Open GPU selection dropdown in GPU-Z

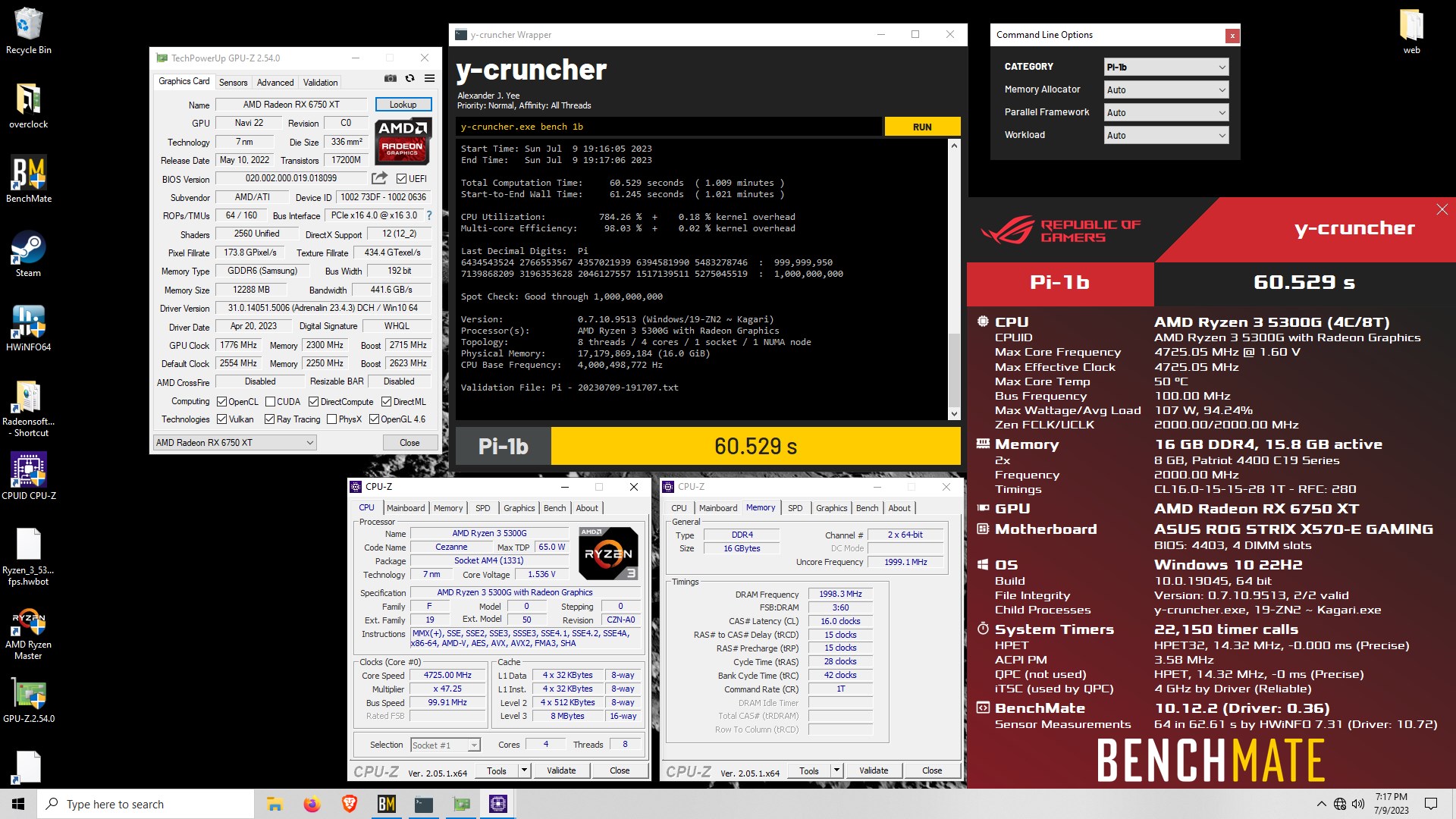pyautogui.click(x=234, y=443)
